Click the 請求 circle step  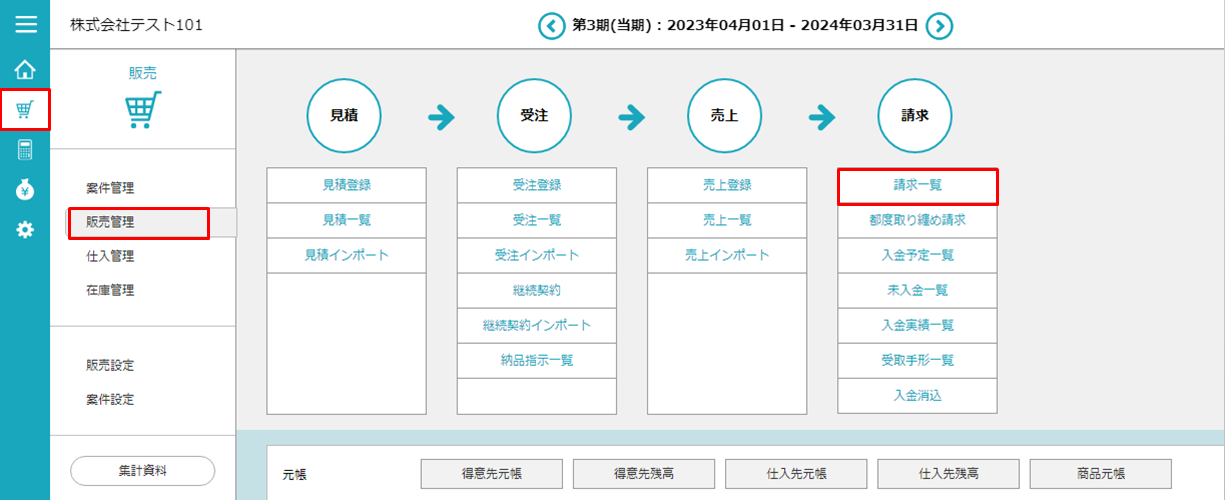pos(915,116)
